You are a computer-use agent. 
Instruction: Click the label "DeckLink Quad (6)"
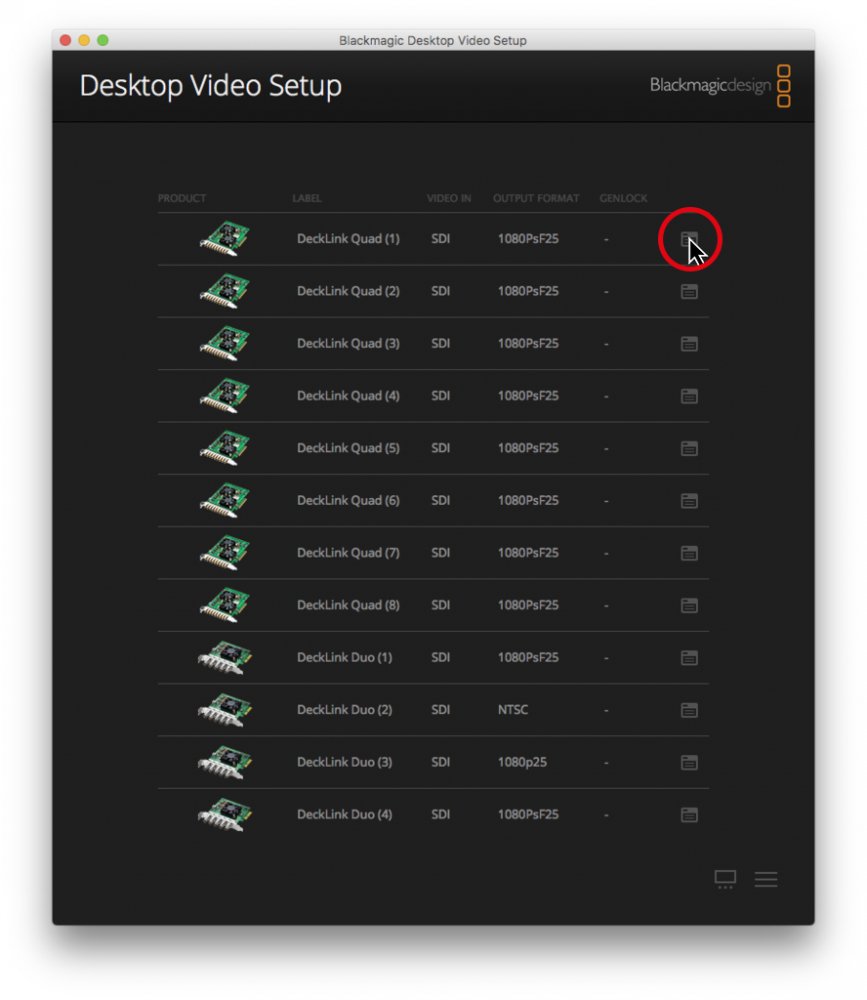point(348,500)
